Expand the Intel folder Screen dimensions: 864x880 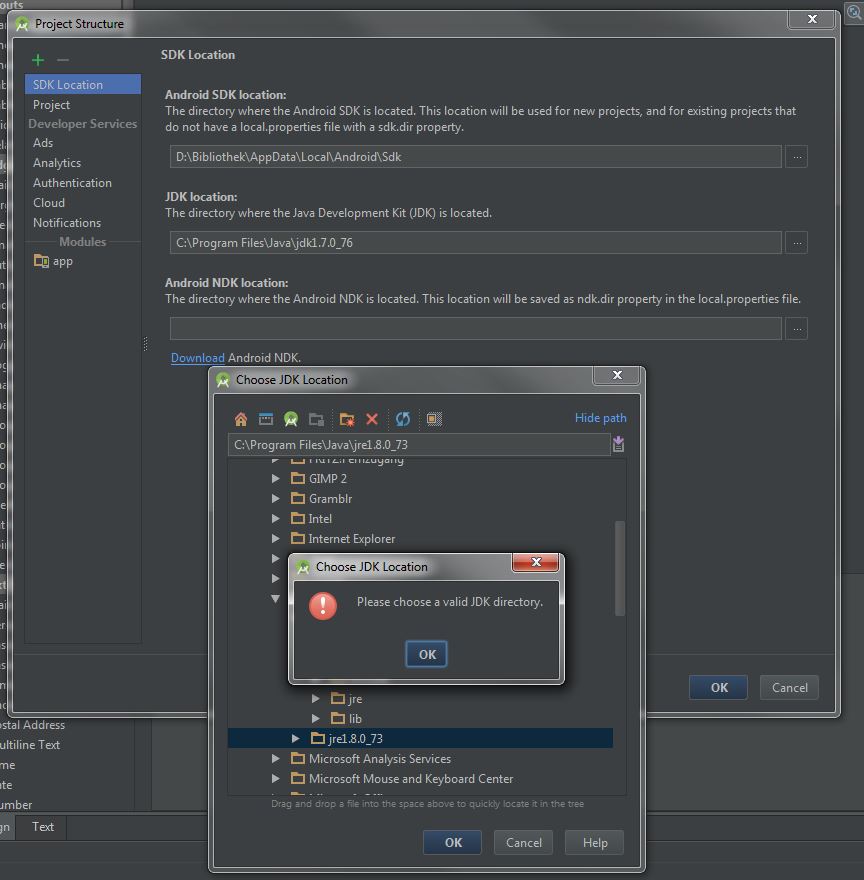[x=276, y=519]
